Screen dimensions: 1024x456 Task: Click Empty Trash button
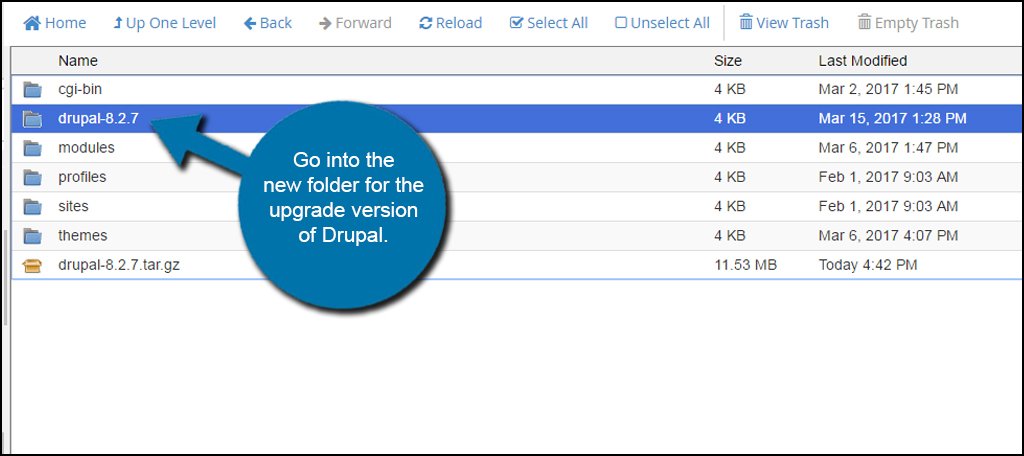[x=908, y=23]
